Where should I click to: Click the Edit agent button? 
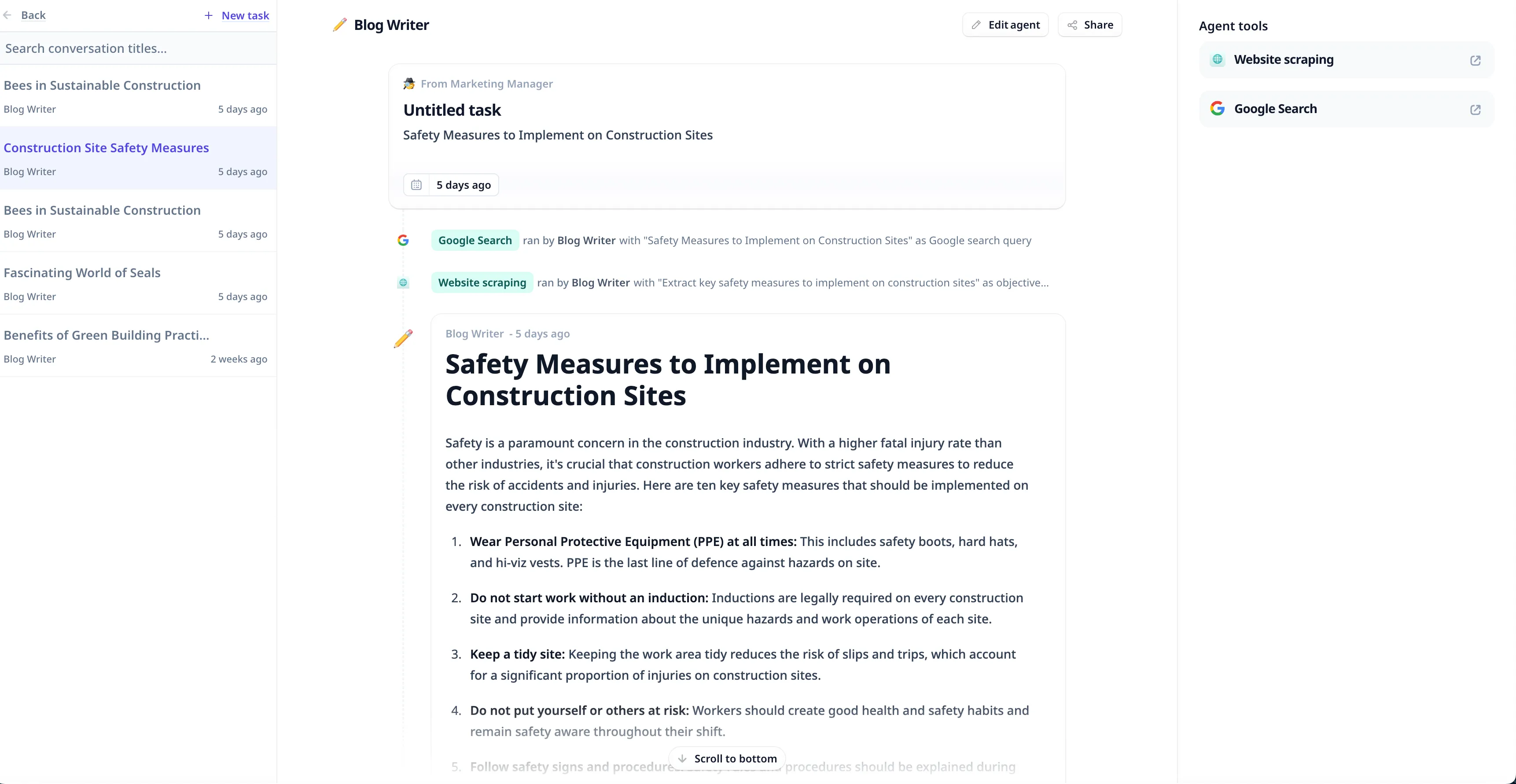[x=1005, y=25]
